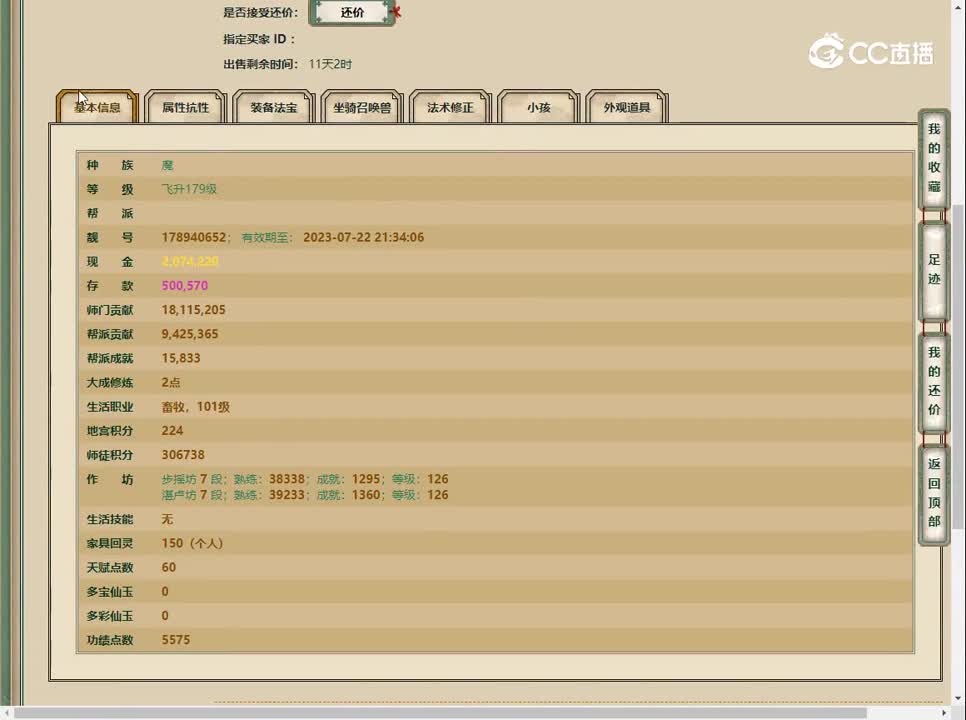View the 外观道具 tab
This screenshot has width=966, height=720.
tap(627, 107)
